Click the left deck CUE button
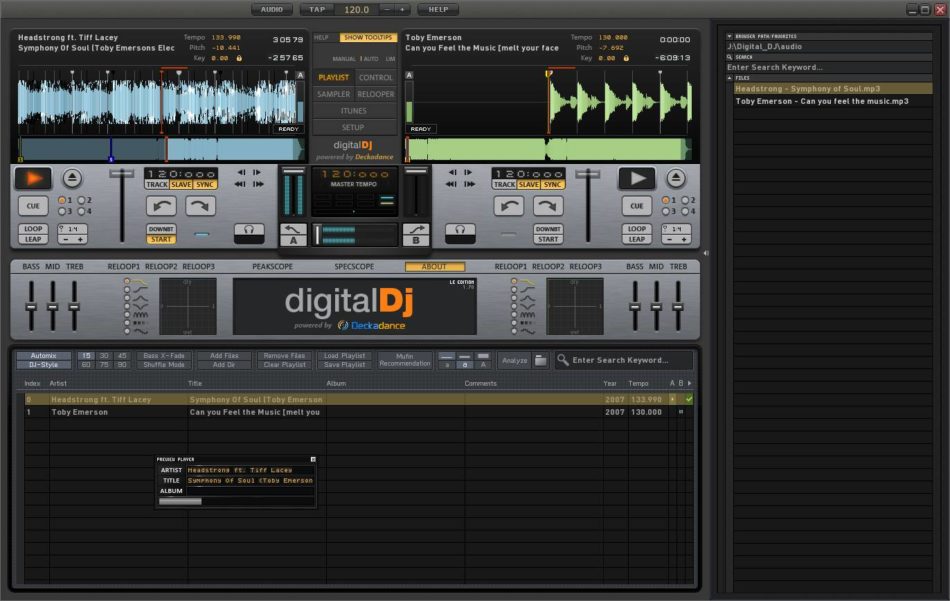The width and height of the screenshot is (950, 601). (x=33, y=206)
